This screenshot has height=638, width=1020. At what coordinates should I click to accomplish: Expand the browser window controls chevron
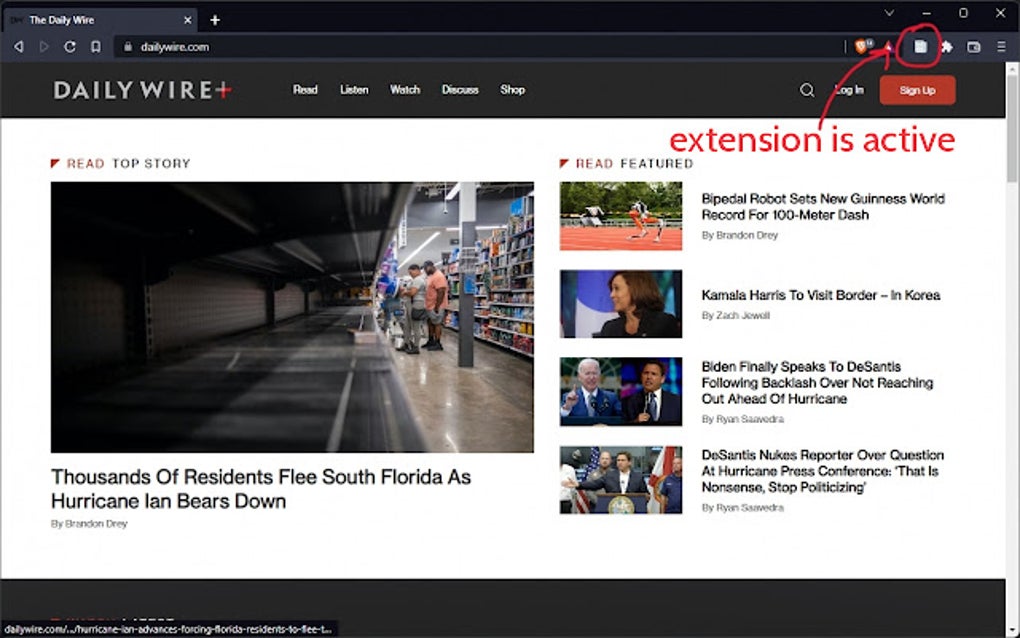click(889, 13)
